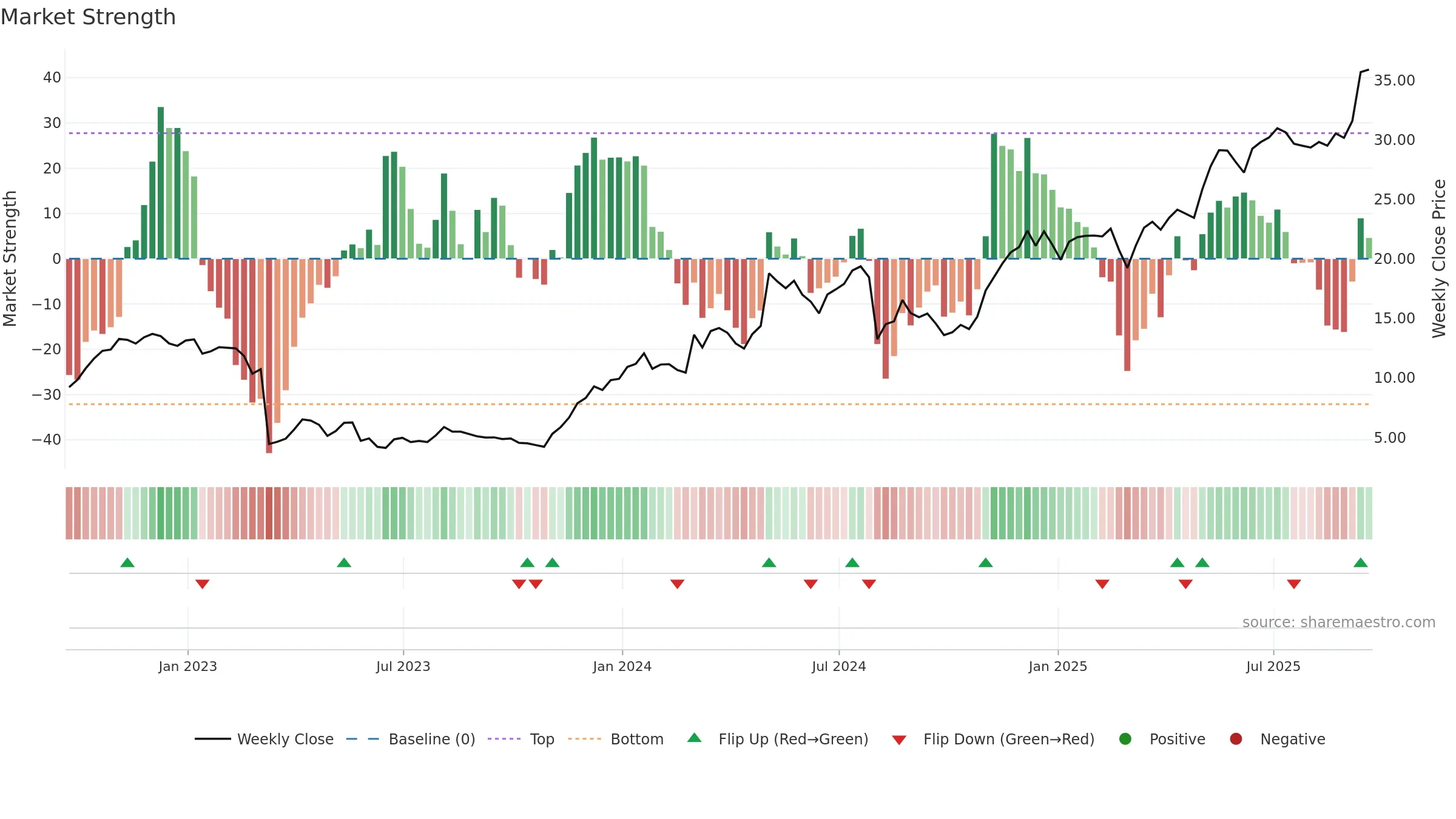The height and width of the screenshot is (819, 1456).
Task: Click the 20.00 price axis tick
Action: tap(1394, 258)
